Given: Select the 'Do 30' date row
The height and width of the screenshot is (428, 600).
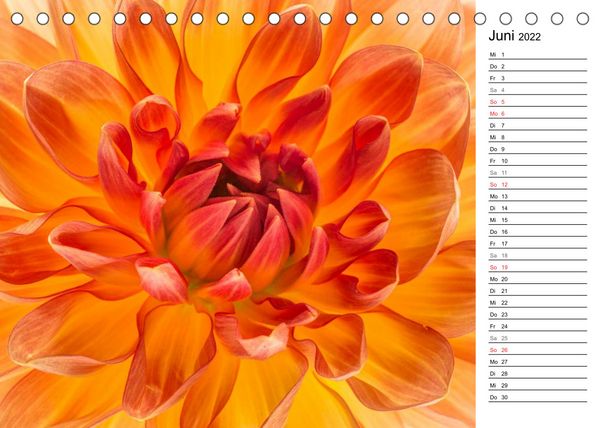Looking at the screenshot, I should point(538,397).
